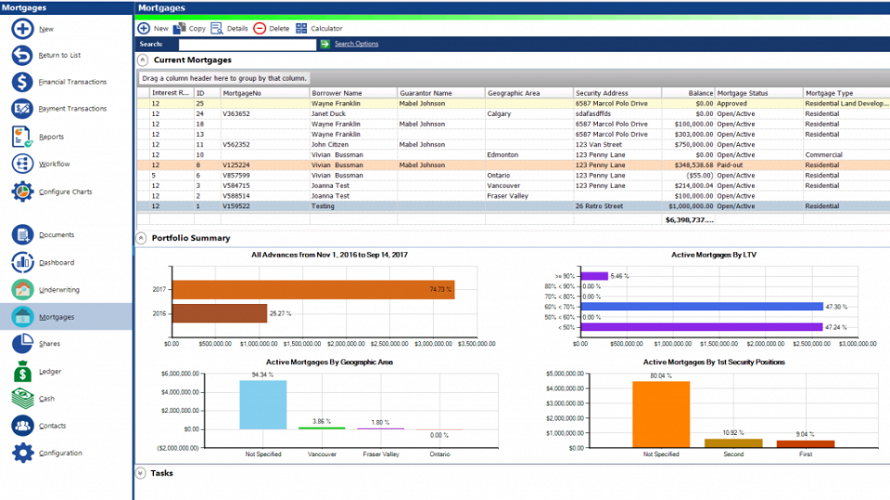
Task: Click the Commercial mortgage type cell
Action: click(846, 154)
